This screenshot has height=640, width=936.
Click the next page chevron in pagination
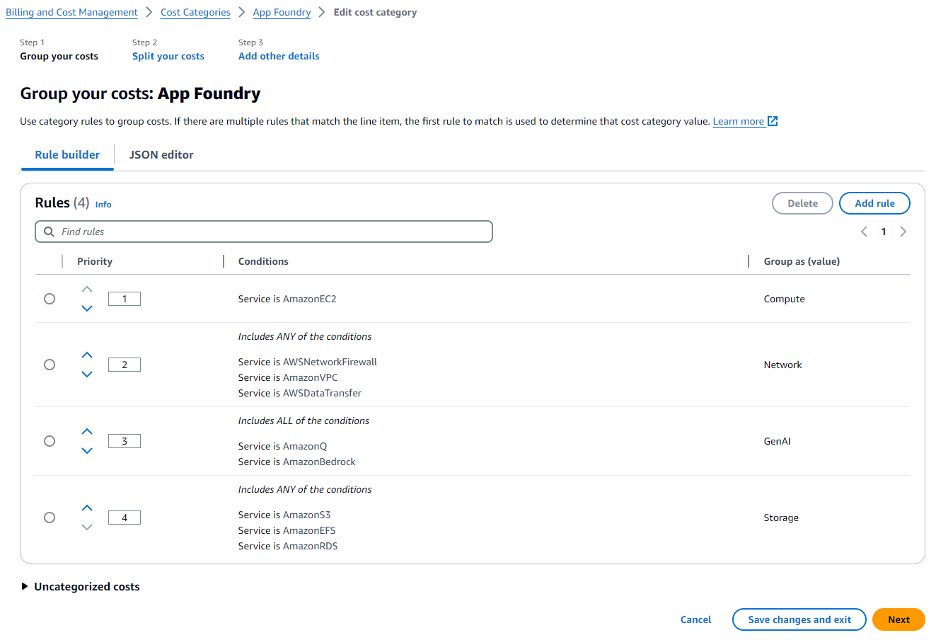point(903,231)
